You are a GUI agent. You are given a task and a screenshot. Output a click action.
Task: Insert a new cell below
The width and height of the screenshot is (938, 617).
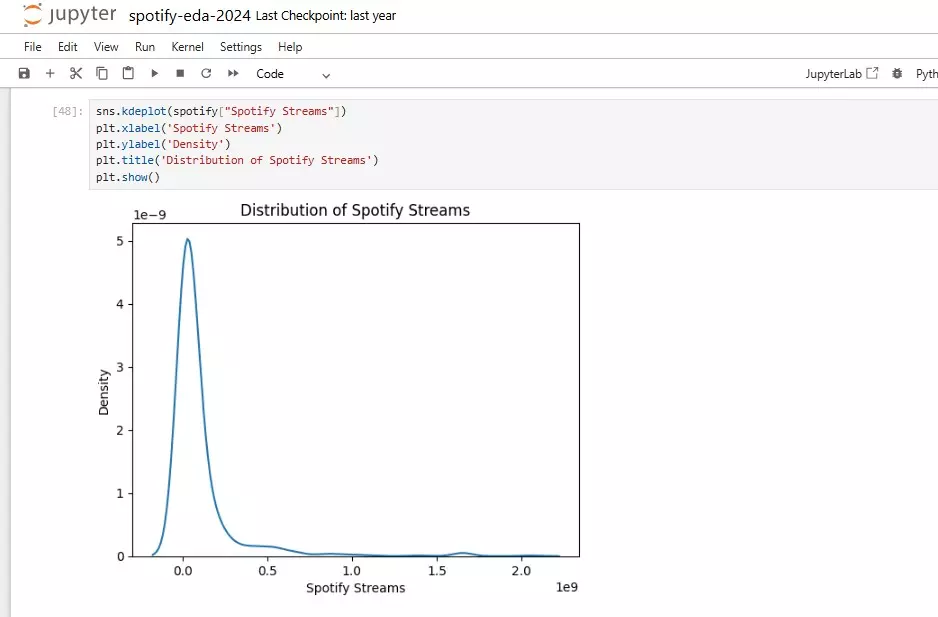click(49, 73)
